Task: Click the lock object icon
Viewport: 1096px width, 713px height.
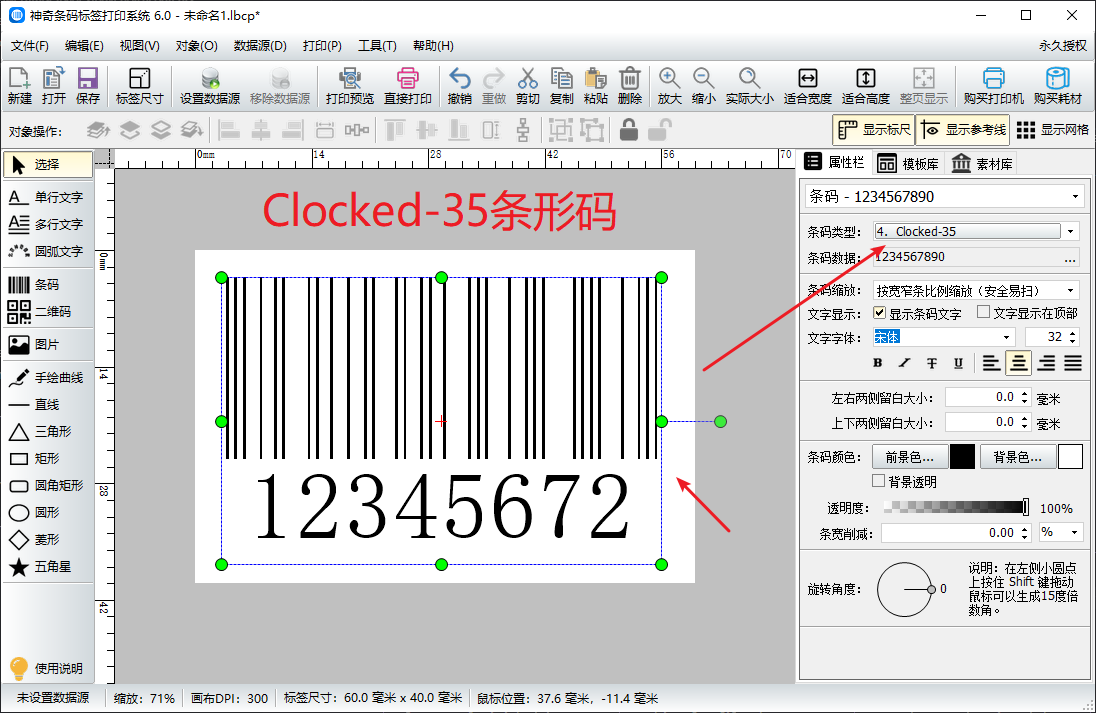Action: pos(628,130)
